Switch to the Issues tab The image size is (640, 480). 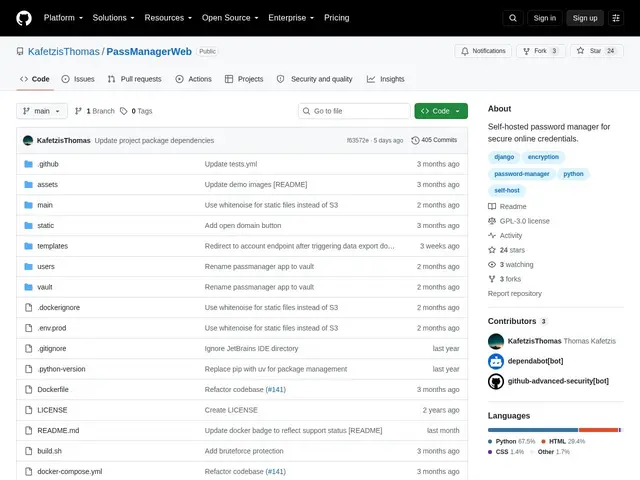78,79
